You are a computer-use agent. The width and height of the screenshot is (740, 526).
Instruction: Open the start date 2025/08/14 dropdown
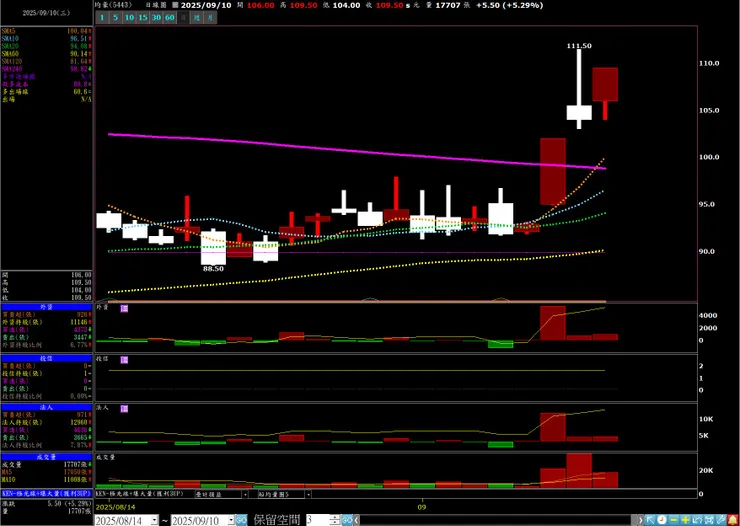click(154, 520)
